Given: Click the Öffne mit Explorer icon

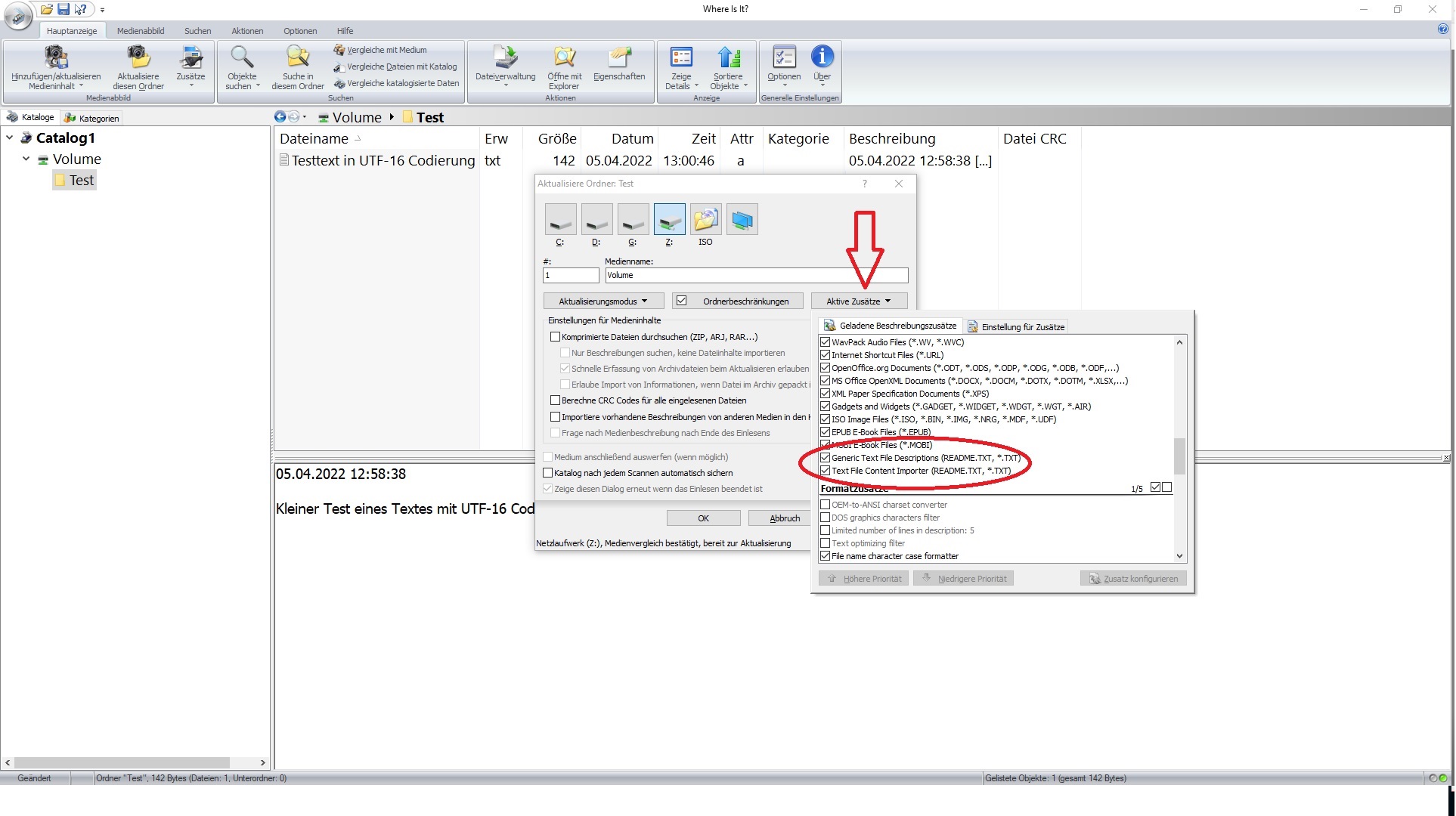Looking at the screenshot, I should [x=564, y=57].
